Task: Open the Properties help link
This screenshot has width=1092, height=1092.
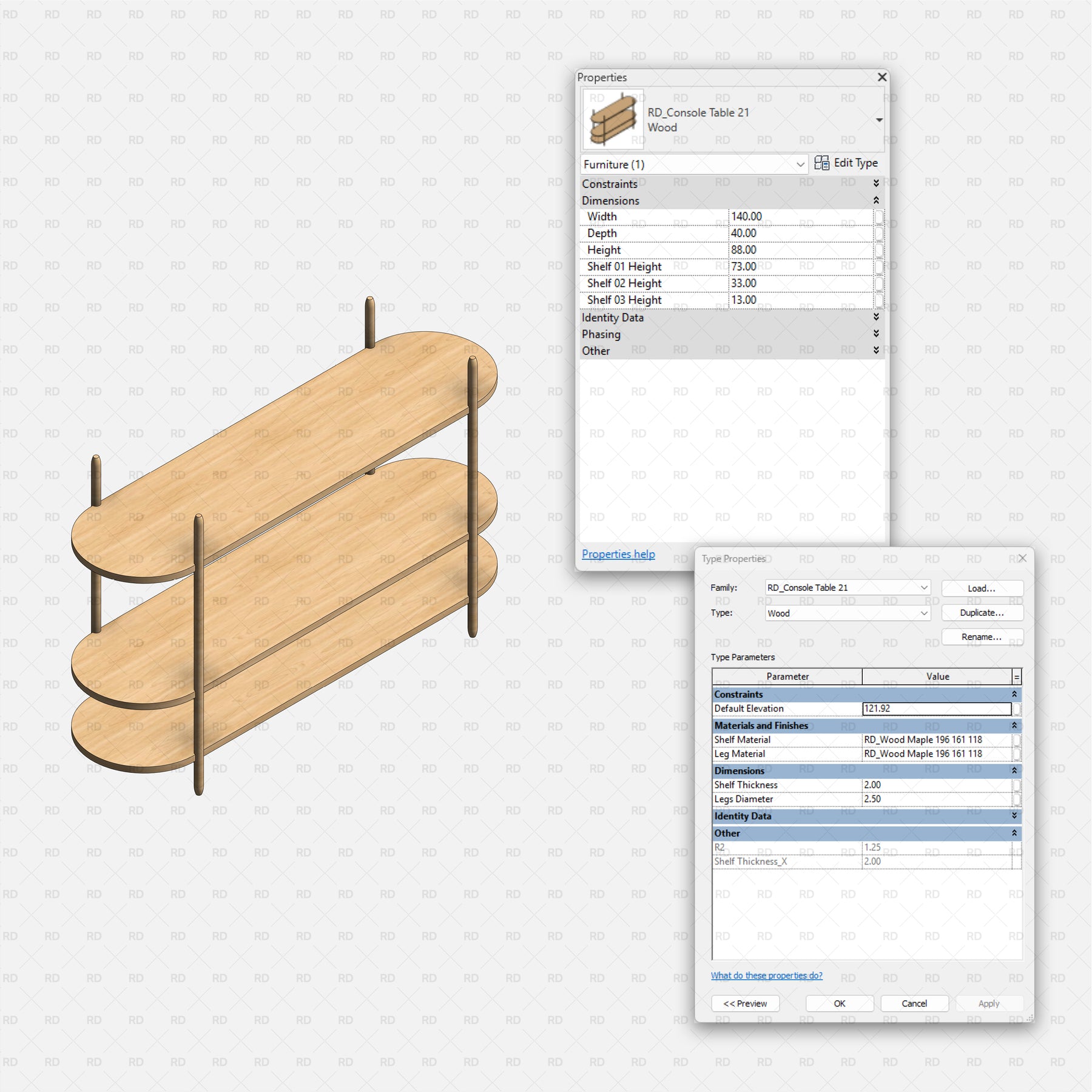Action: point(618,554)
